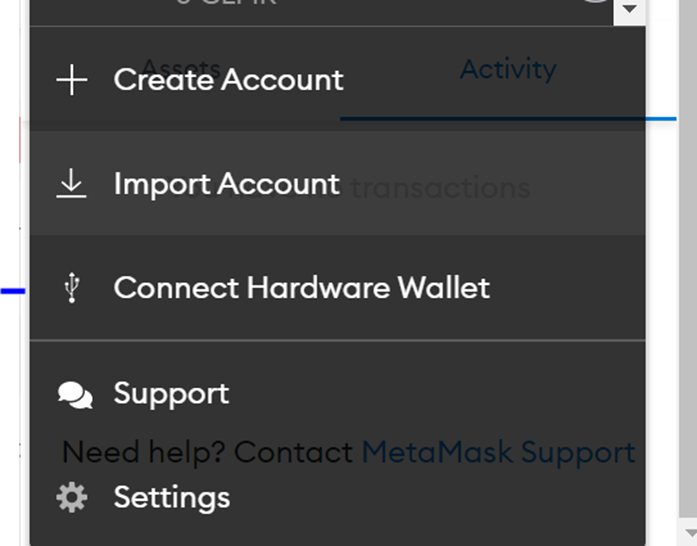Click the dimmed 'transactions' text behind the menu
The height and width of the screenshot is (546, 697).
441,188
